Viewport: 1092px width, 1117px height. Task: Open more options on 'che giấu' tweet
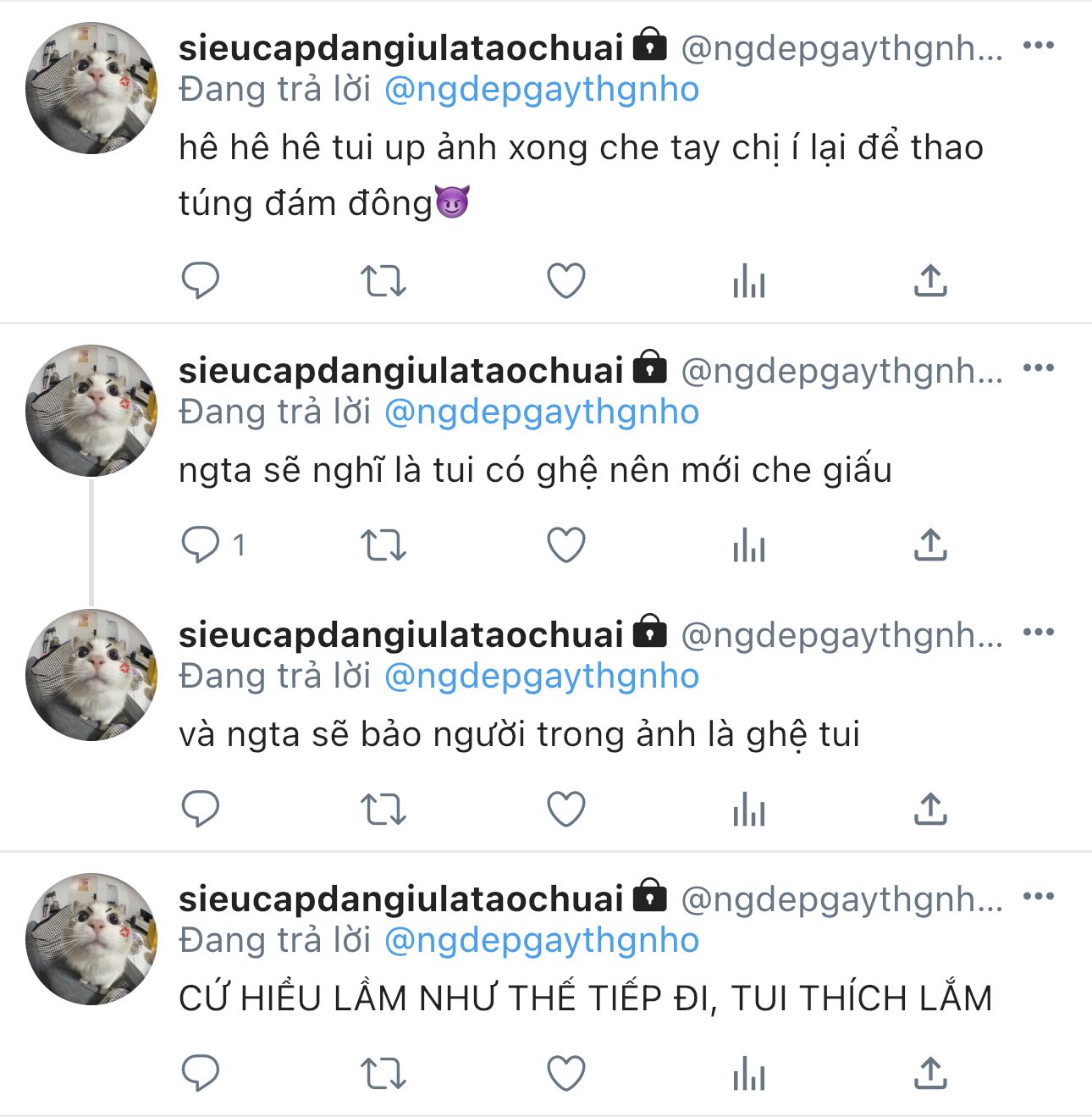coord(1039,368)
